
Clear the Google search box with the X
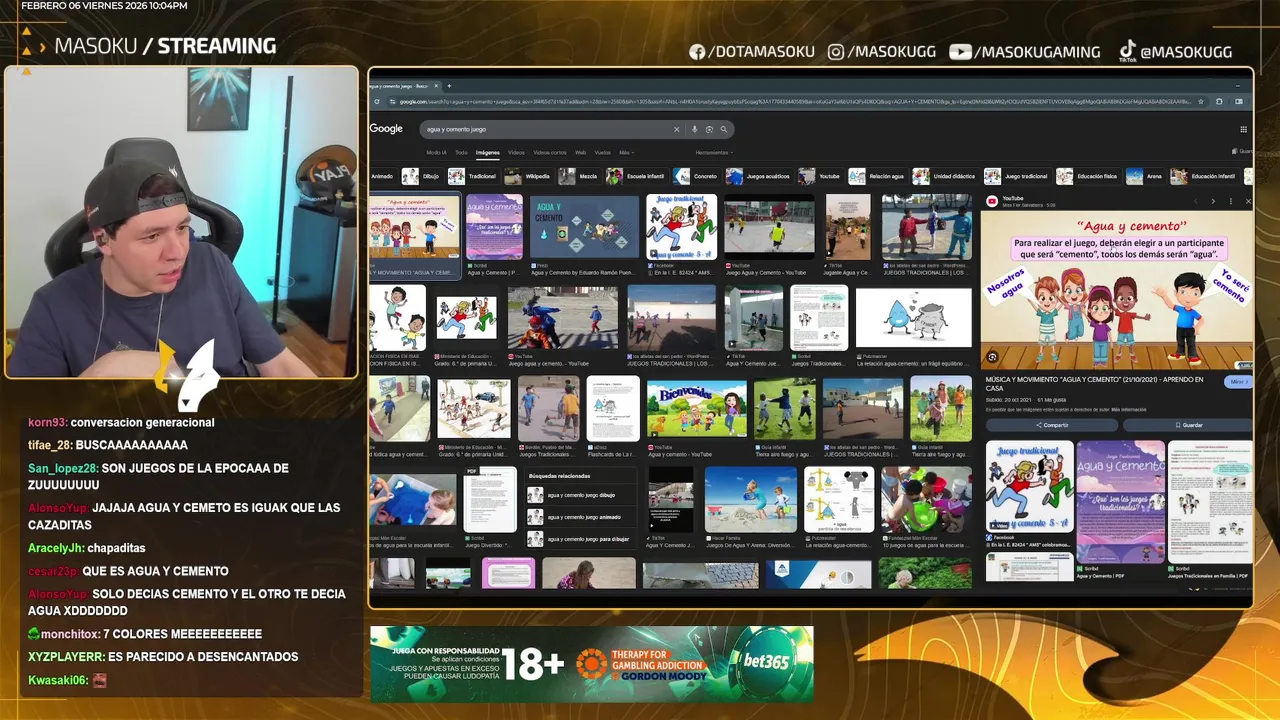pyautogui.click(x=676, y=129)
